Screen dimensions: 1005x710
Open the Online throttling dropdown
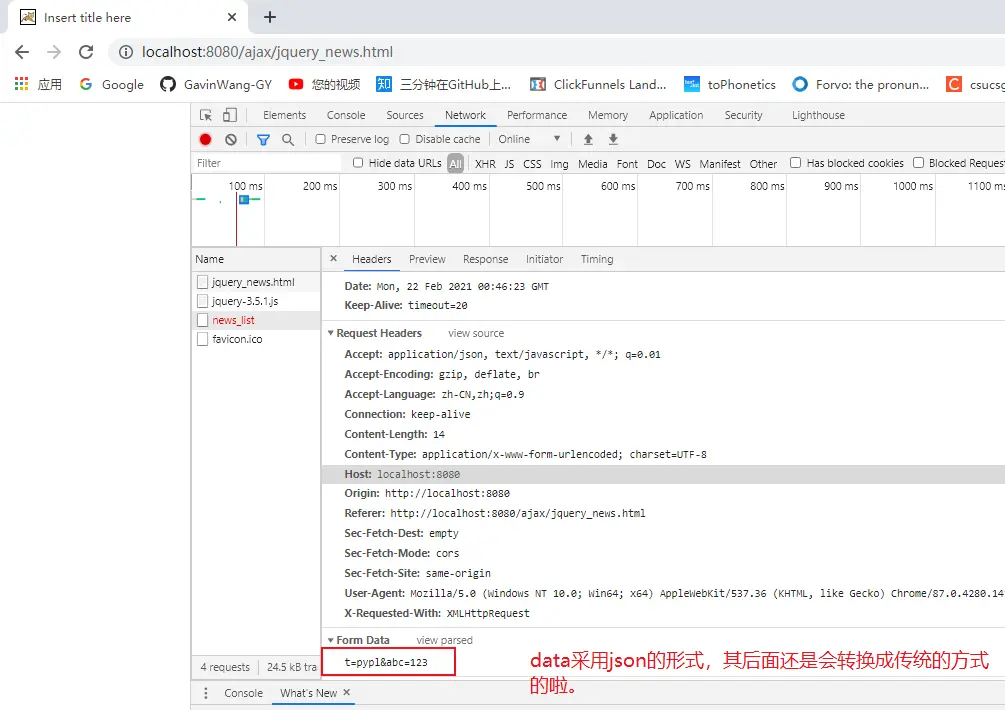[x=530, y=140]
